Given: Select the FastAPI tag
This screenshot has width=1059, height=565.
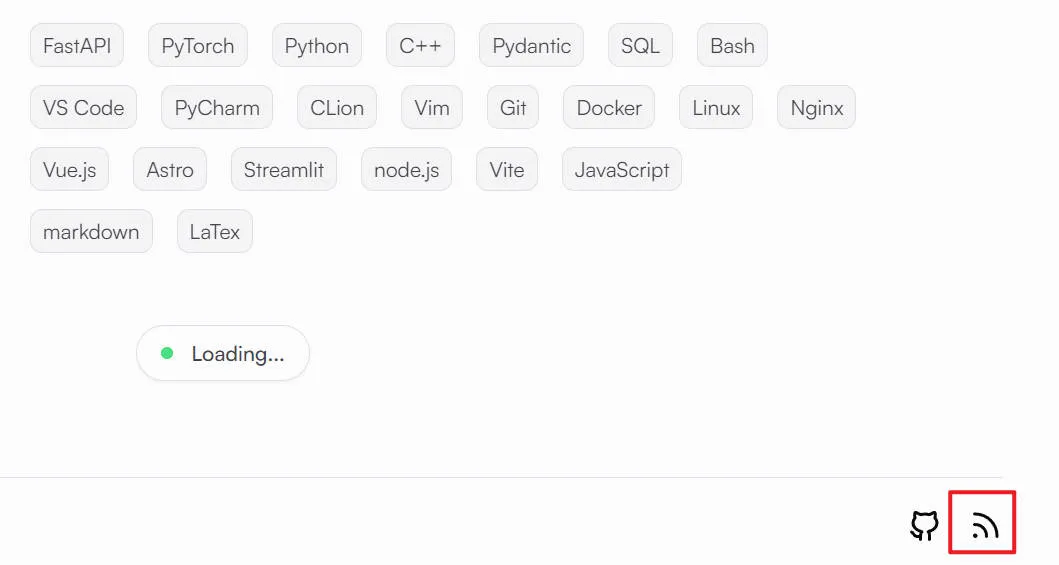Looking at the screenshot, I should (77, 45).
